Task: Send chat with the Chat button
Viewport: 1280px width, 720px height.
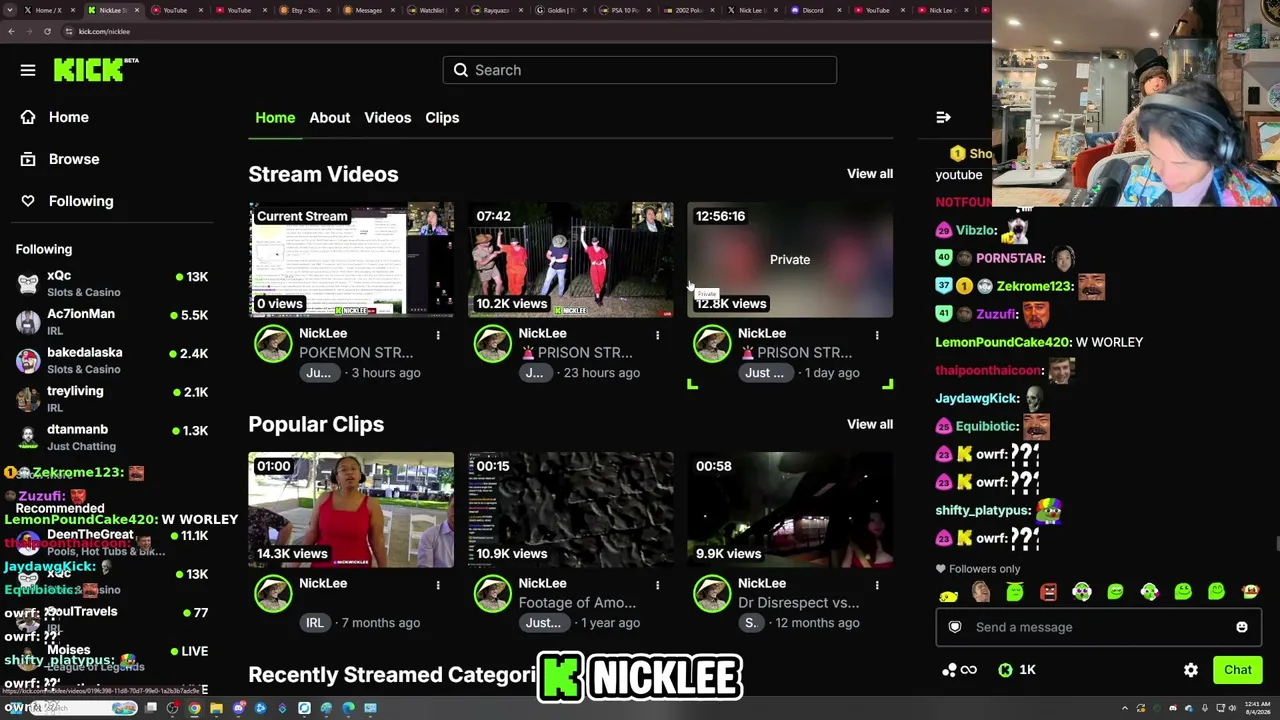Action: click(x=1238, y=670)
